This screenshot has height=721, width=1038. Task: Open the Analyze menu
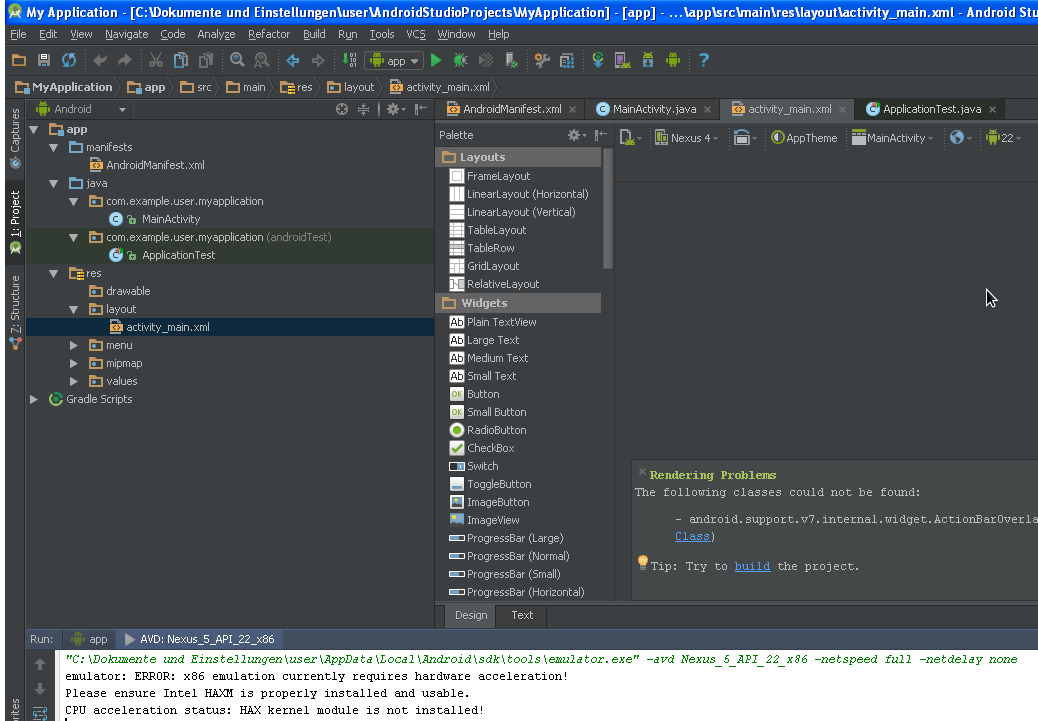216,34
